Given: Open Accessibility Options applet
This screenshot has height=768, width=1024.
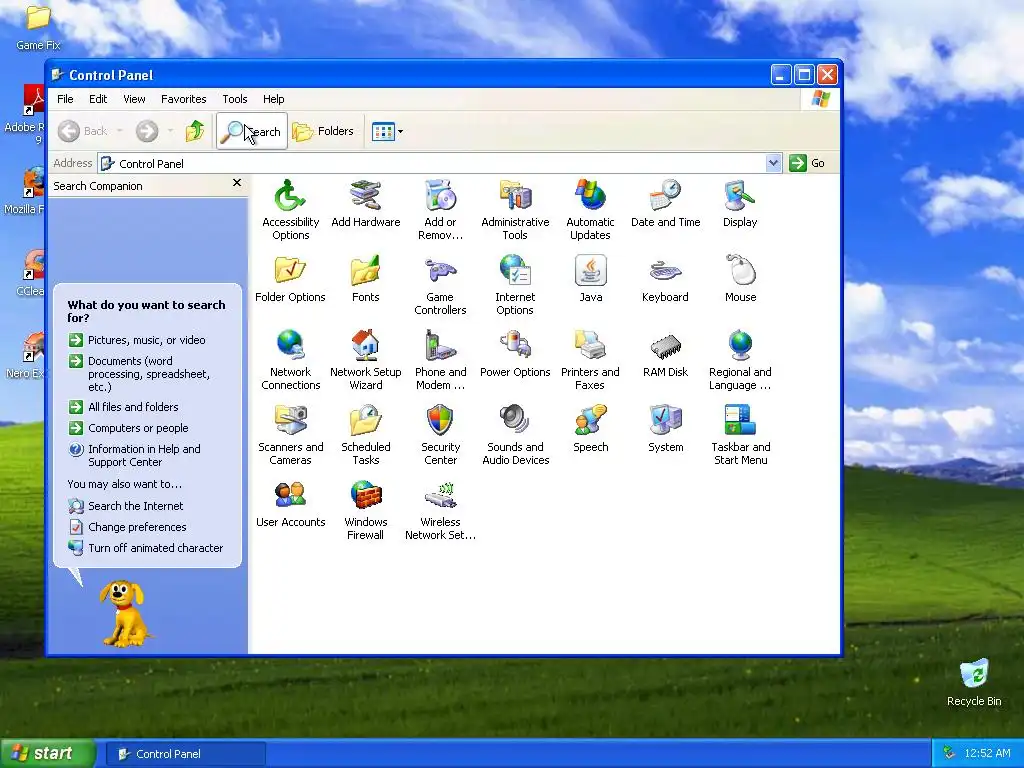Looking at the screenshot, I should pyautogui.click(x=291, y=210).
